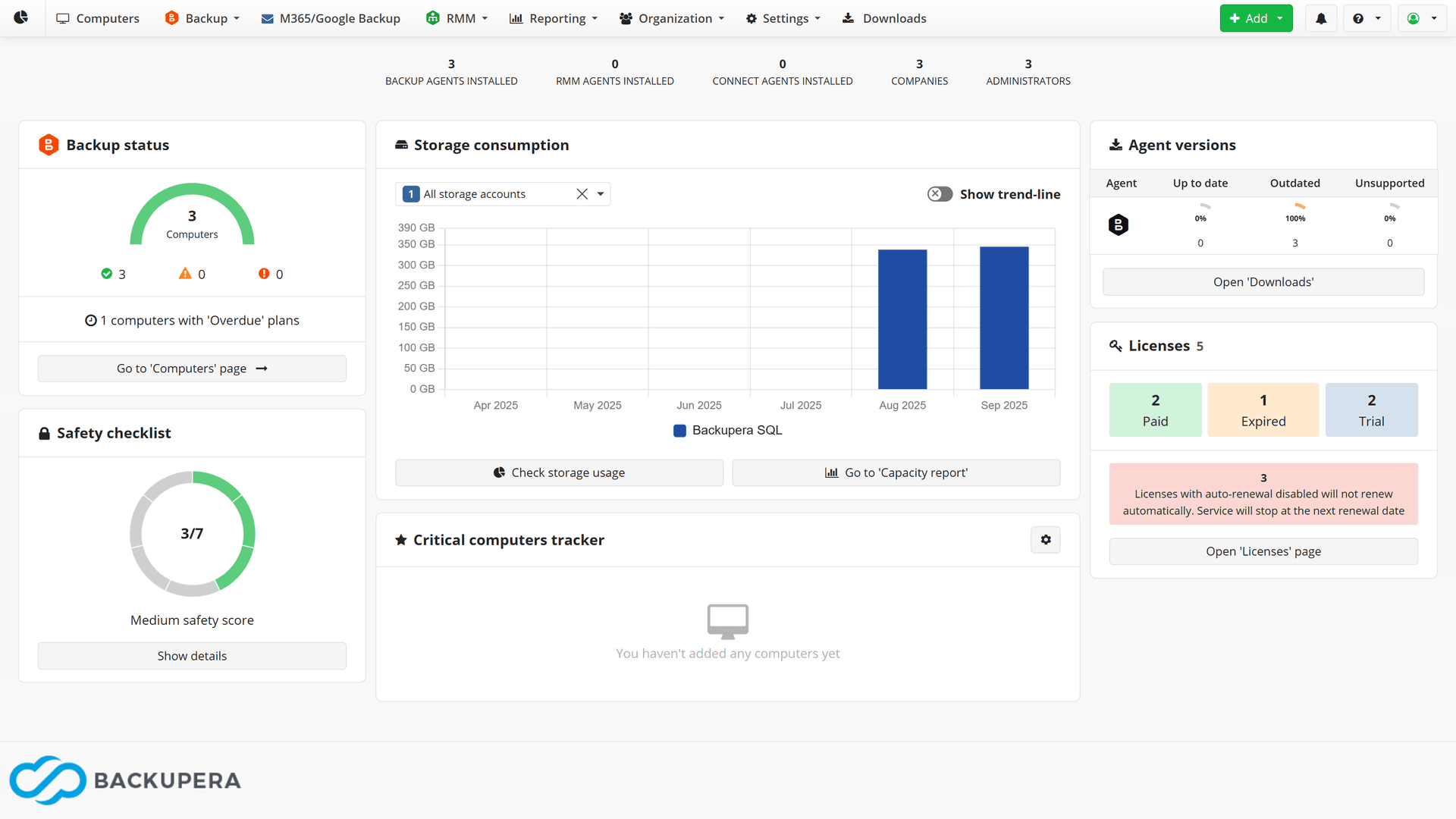Click the help question mark icon
Viewport: 1456px width, 819px height.
1358,18
